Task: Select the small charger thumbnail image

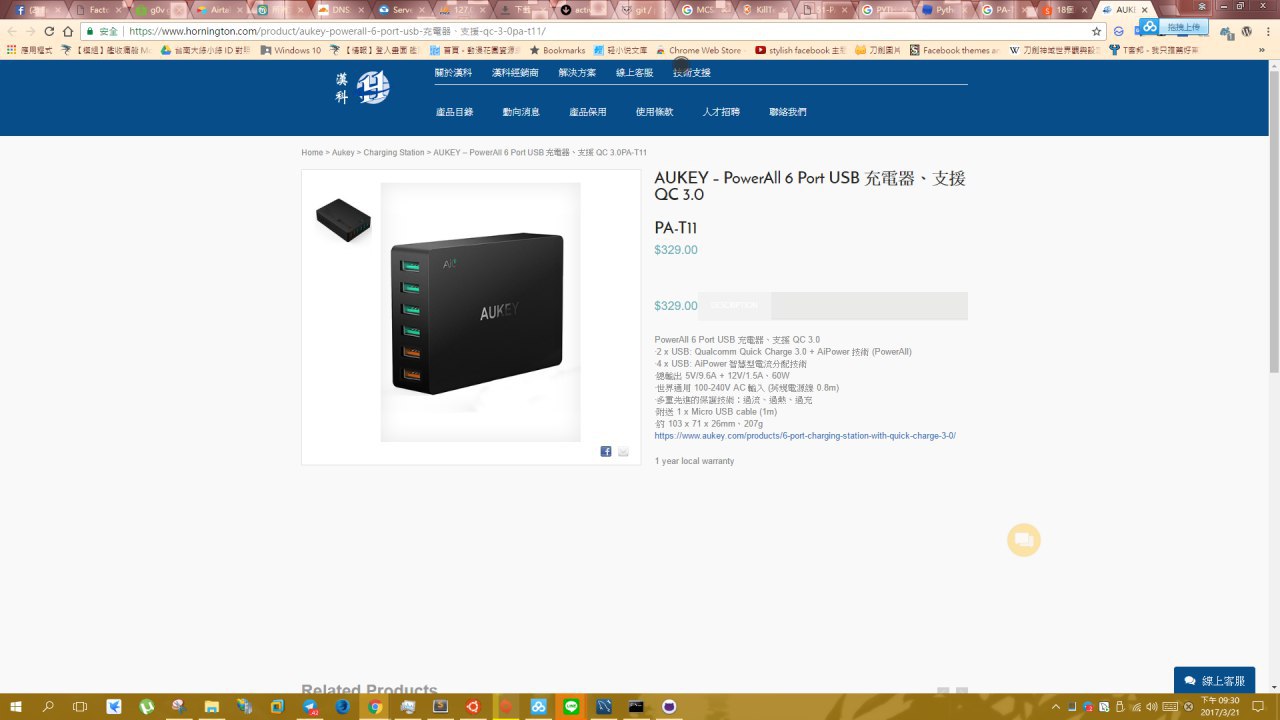Action: (x=343, y=219)
